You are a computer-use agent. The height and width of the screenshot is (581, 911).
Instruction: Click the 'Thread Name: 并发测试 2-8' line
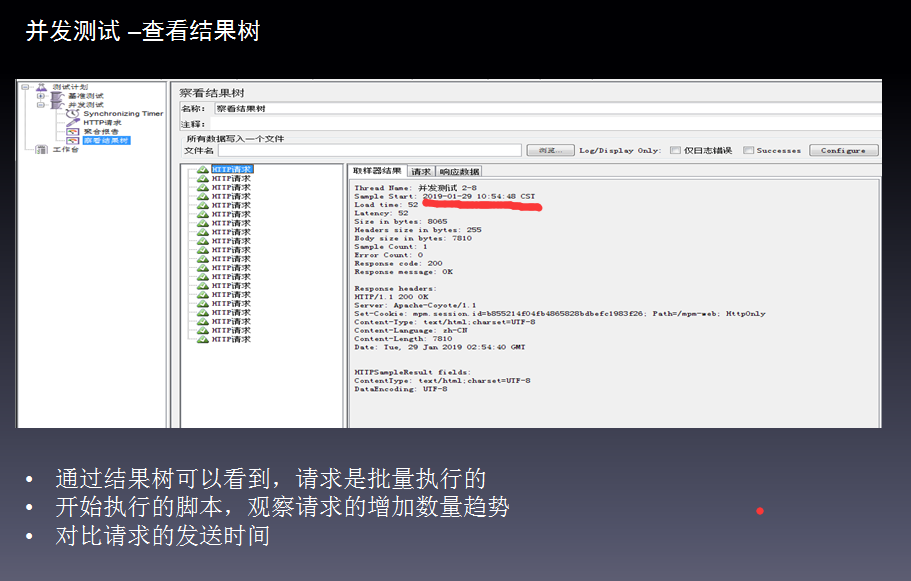(415, 188)
